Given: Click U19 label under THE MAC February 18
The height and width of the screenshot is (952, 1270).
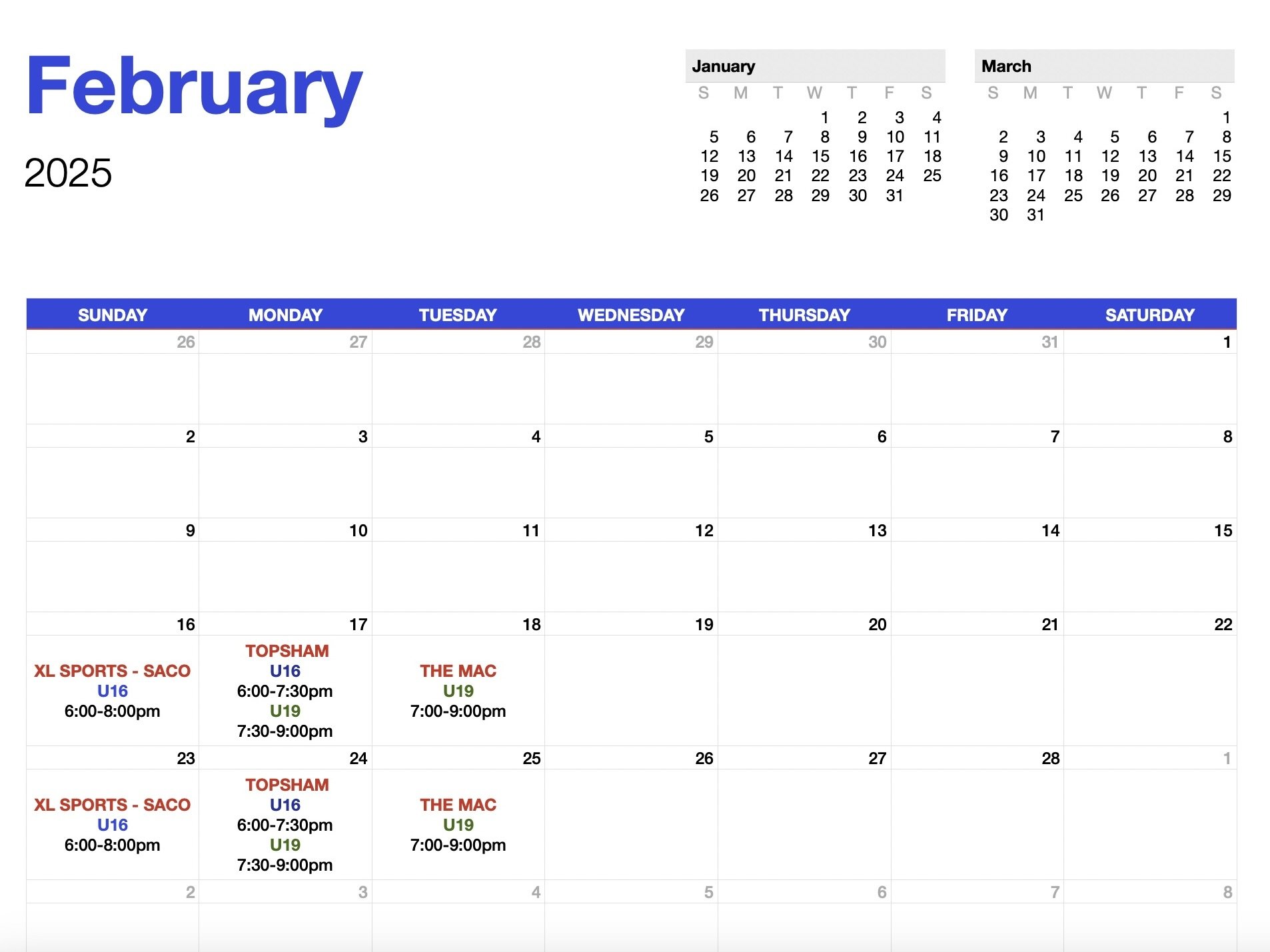Looking at the screenshot, I should [458, 691].
